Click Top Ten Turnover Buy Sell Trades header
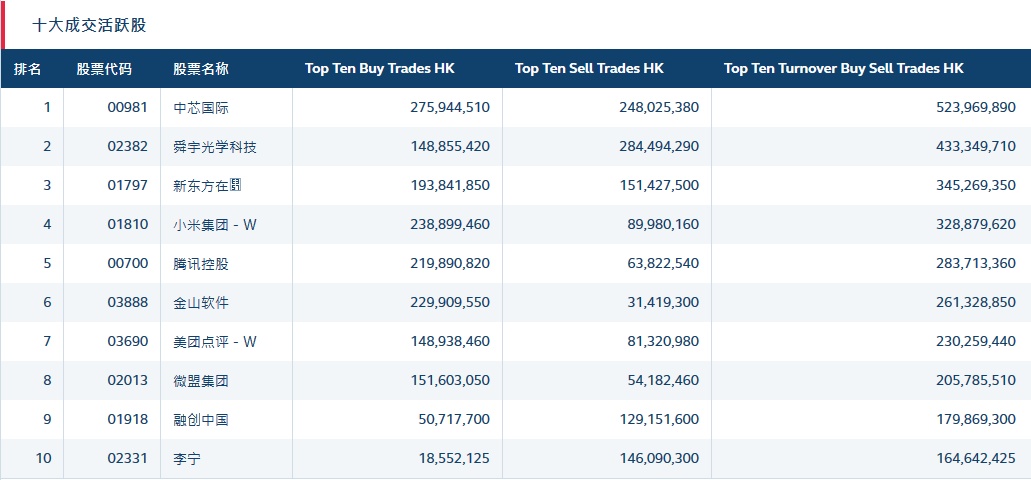Screen dimensions: 1031x480 pyautogui.click(x=843, y=69)
